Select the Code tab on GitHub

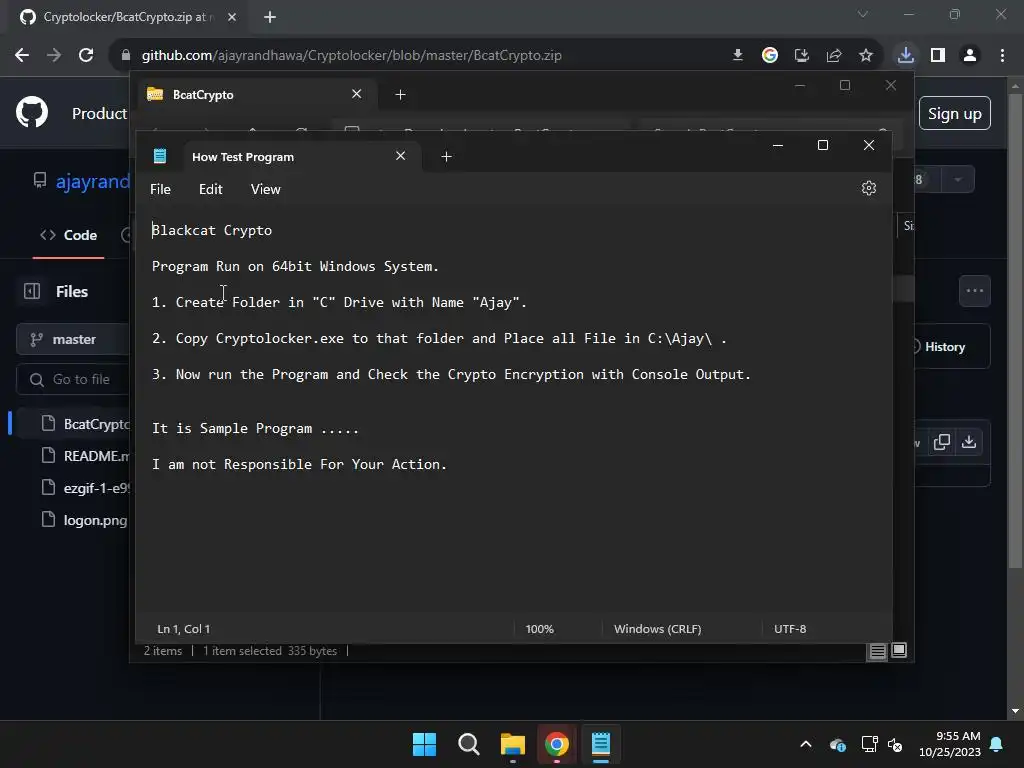69,235
